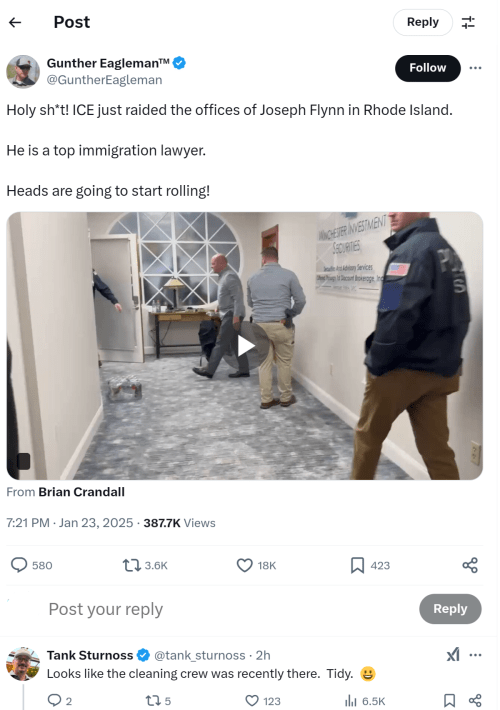This screenshot has height=710, width=500.
Task: Repost Tank Sturnoss's reply
Action: 152,700
